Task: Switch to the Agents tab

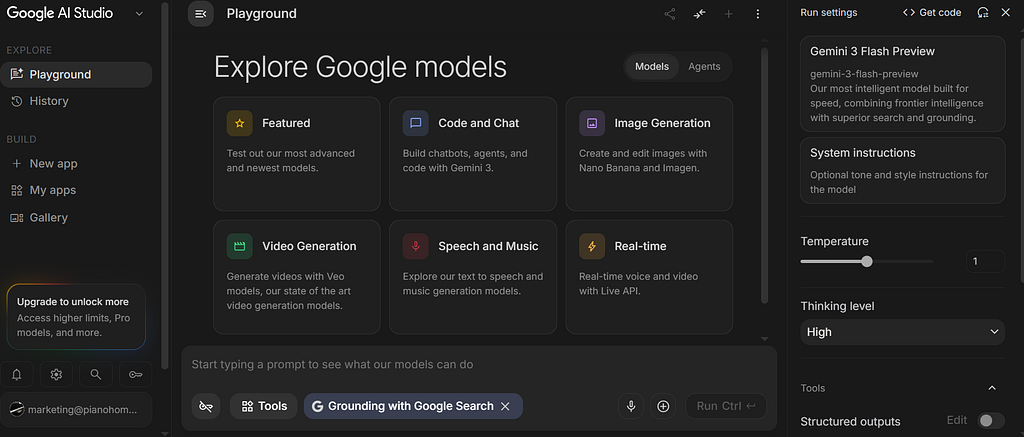Action: tap(704, 67)
